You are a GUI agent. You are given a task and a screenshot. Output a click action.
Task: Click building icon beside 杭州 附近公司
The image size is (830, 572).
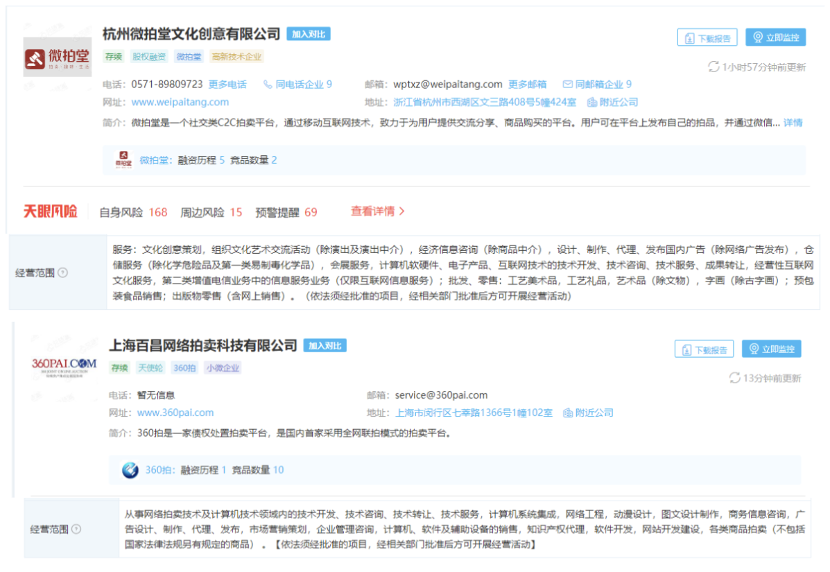(592, 102)
